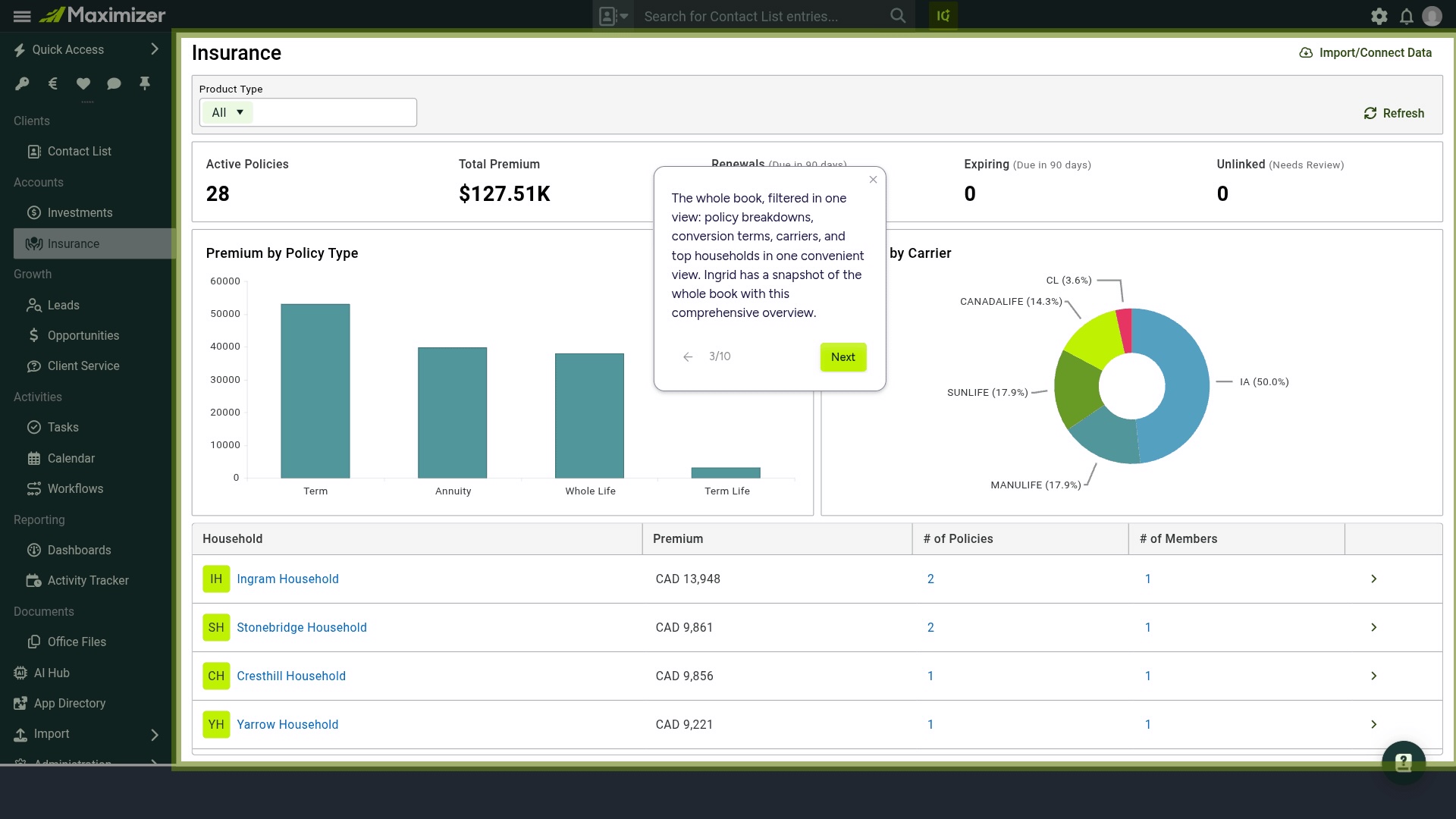Screen dimensions: 1456x819
Task: Select the Next button in the tour popup
Action: coord(843,357)
